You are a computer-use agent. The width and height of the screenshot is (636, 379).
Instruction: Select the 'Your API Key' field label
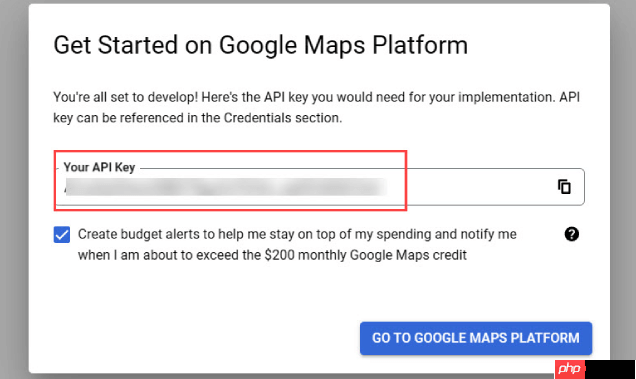pyautogui.click(x=99, y=167)
